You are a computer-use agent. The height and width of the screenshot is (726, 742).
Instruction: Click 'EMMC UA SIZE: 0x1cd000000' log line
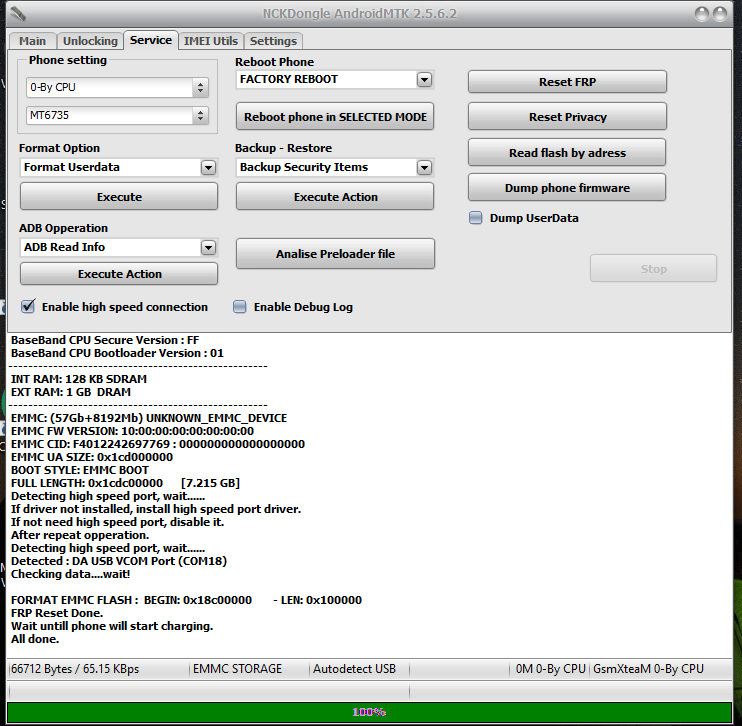click(92, 457)
